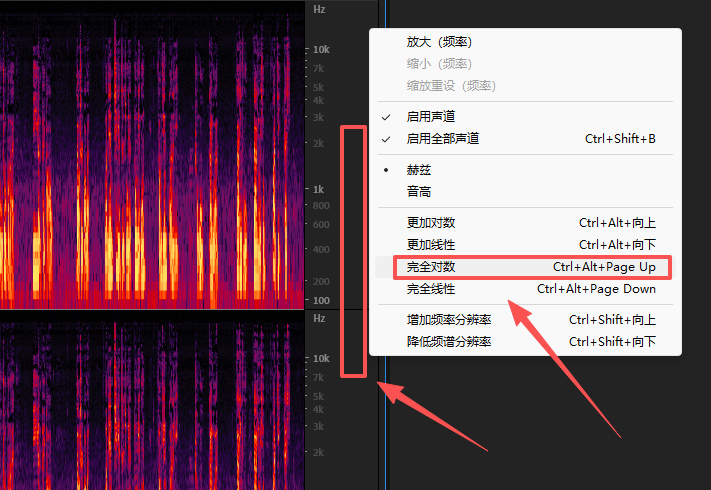Select the 音高 scale option
The image size is (711, 490).
point(525,192)
